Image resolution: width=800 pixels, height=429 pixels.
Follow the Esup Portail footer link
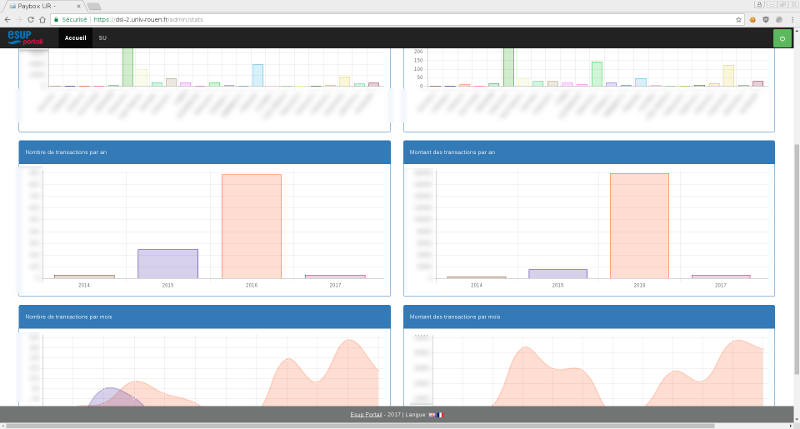pyautogui.click(x=366, y=414)
